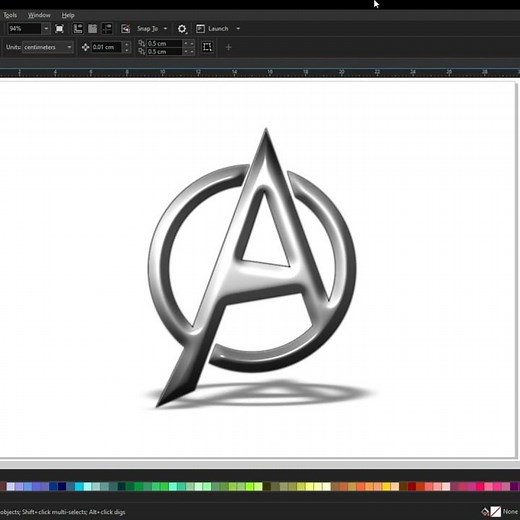Pick the bright lime green palette swatch
520x520 pixels.
coord(250,486)
